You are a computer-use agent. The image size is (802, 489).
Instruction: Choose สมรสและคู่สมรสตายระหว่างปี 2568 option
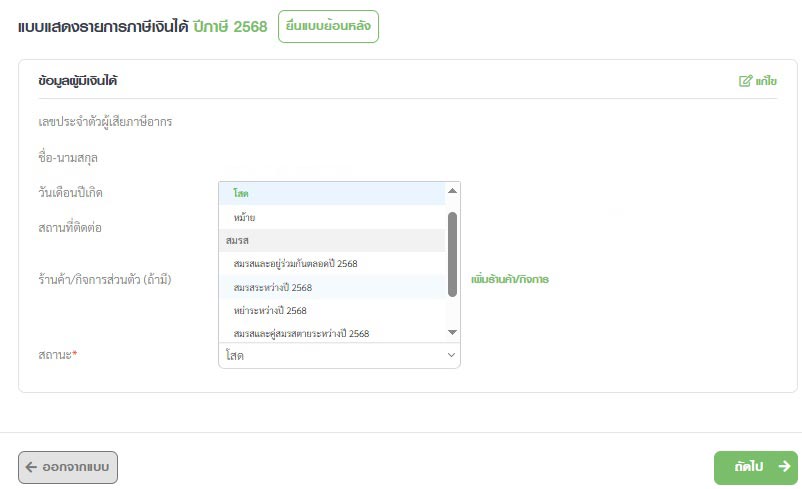point(332,333)
